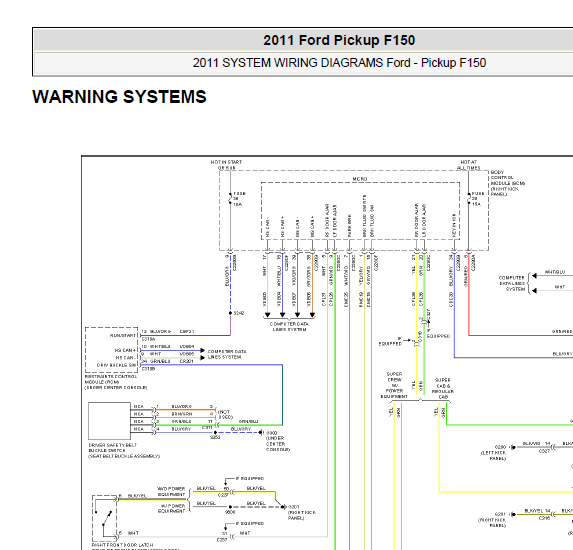Viewport: 573px width, 550px height.
Task: Click the 'SUPER CAB & REGULAR CAB' label
Action: (443, 388)
